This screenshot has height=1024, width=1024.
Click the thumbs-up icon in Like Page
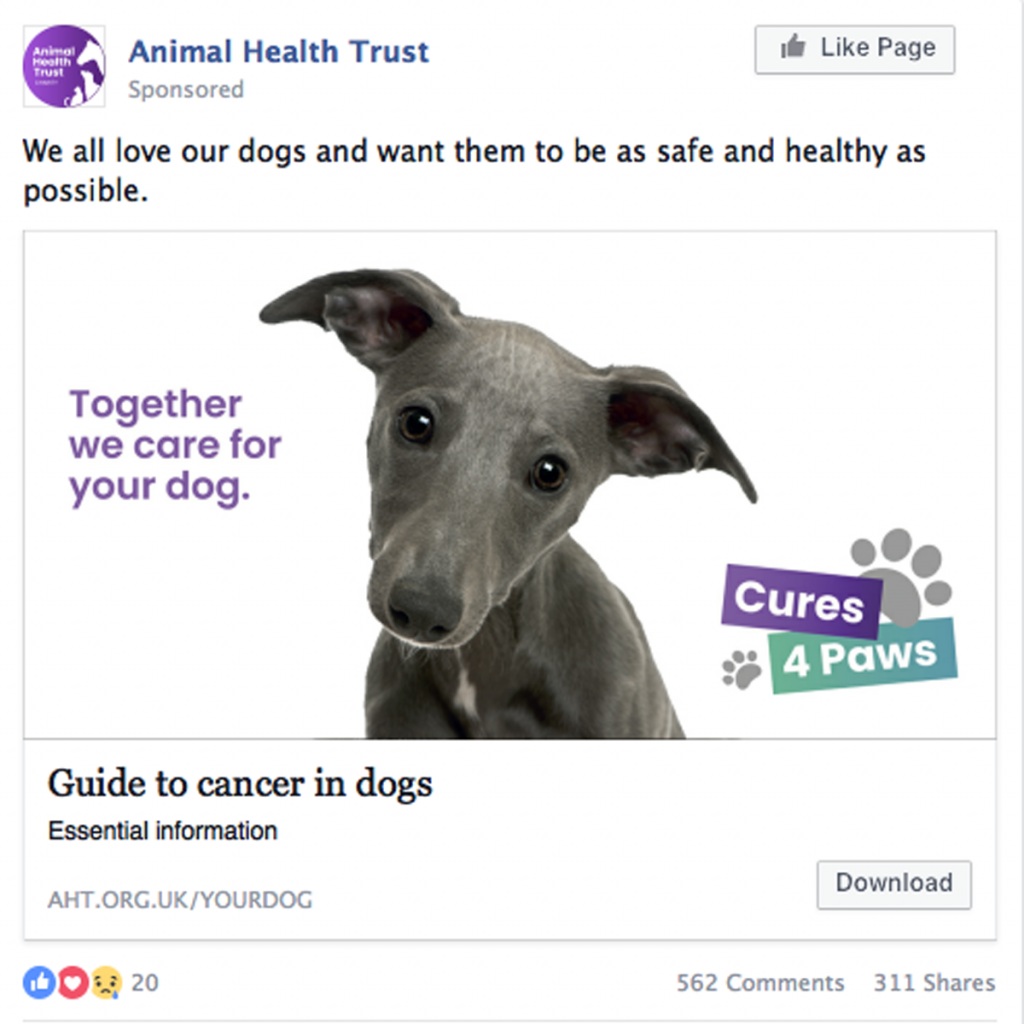[793, 47]
